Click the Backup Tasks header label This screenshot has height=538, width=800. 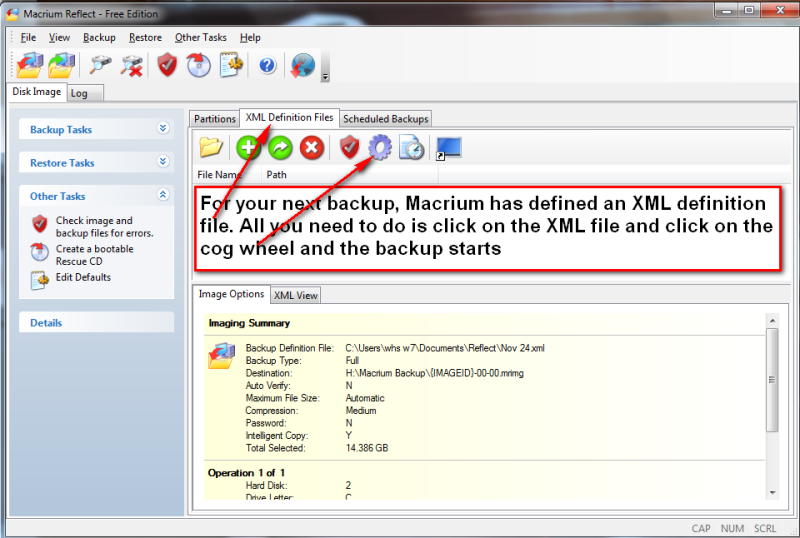(x=61, y=130)
